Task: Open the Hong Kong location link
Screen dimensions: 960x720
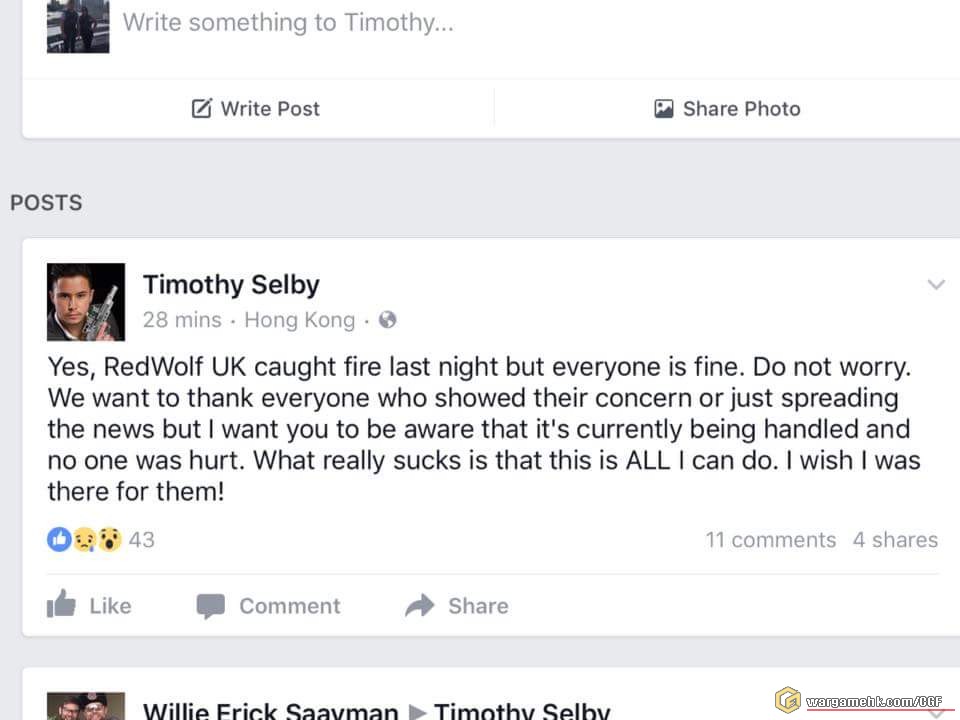Action: click(299, 320)
